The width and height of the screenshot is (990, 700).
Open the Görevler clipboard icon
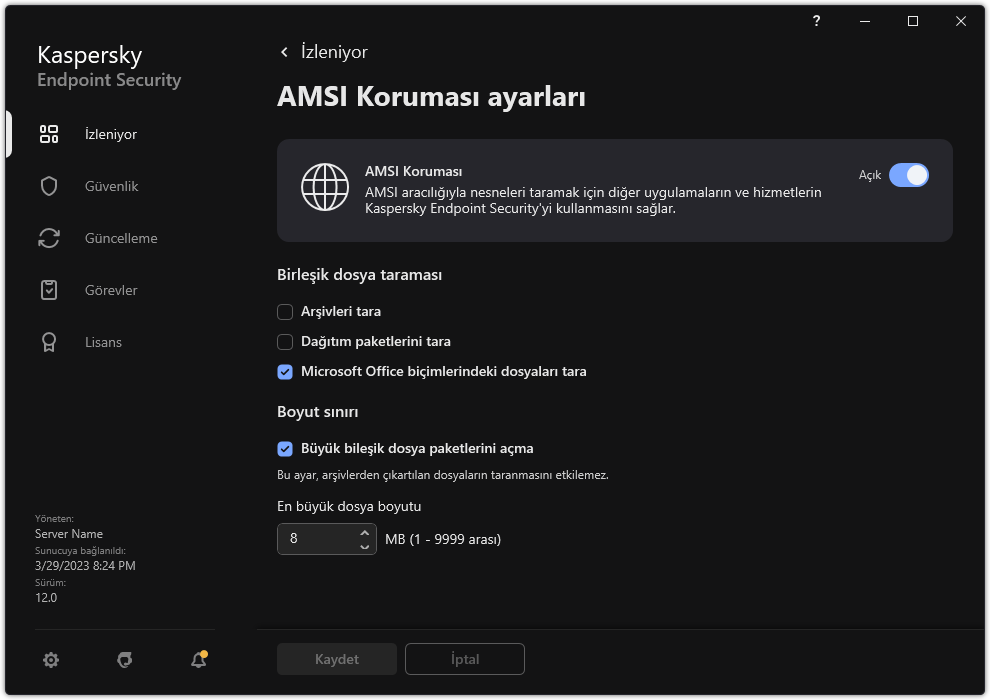(49, 290)
